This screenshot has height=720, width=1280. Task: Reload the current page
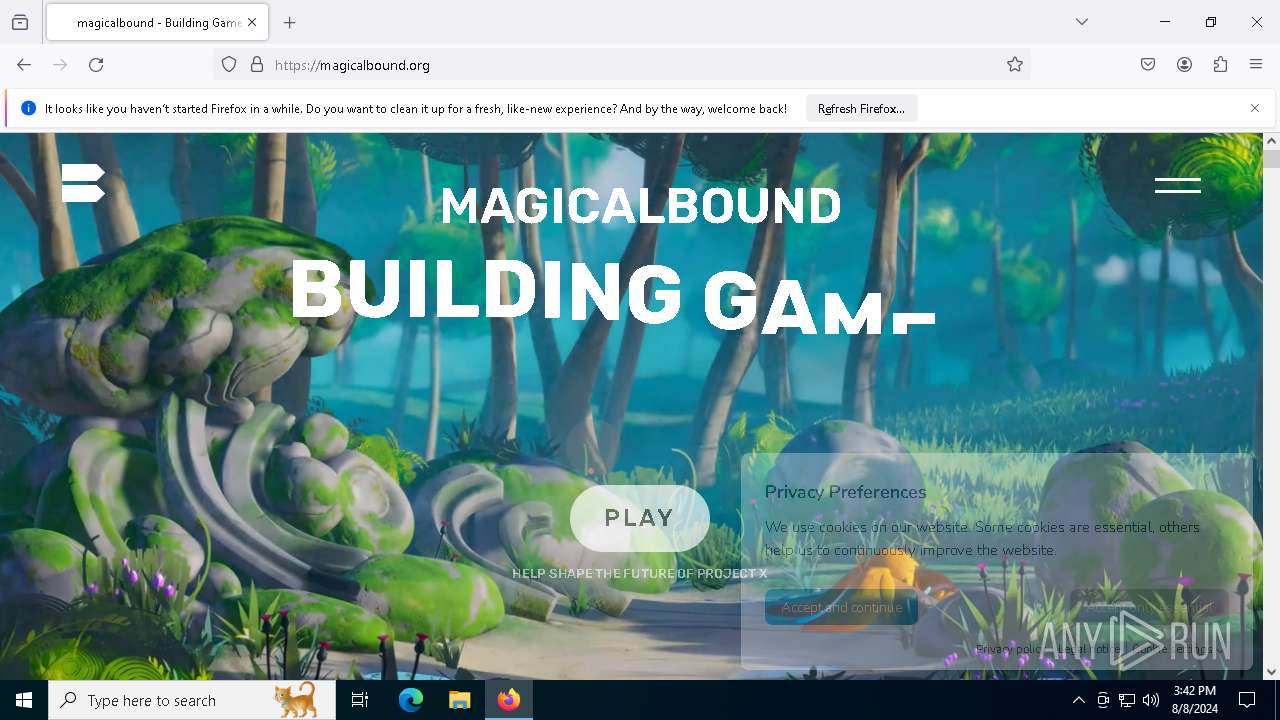click(96, 65)
